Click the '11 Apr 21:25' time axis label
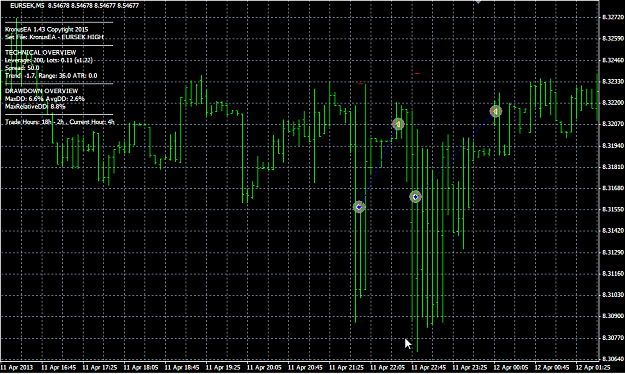Viewport: 625px width, 374px height. point(346,368)
